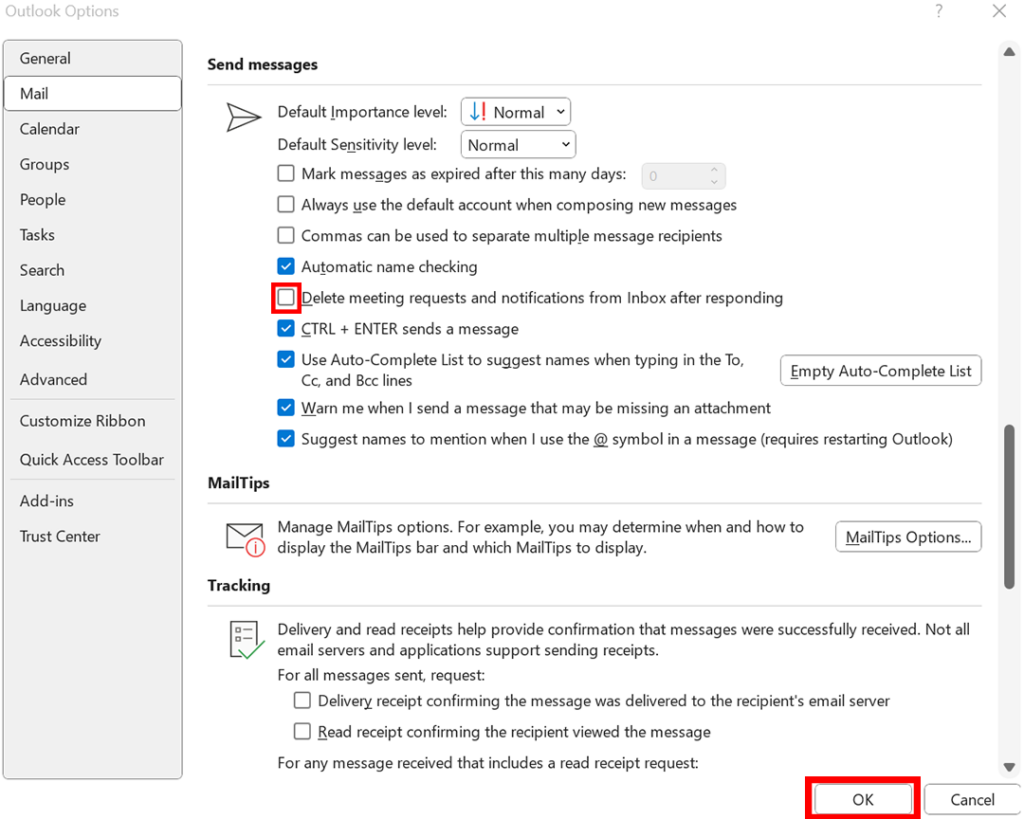
Task: Select the Advanced settings category
Action: pyautogui.click(x=53, y=379)
